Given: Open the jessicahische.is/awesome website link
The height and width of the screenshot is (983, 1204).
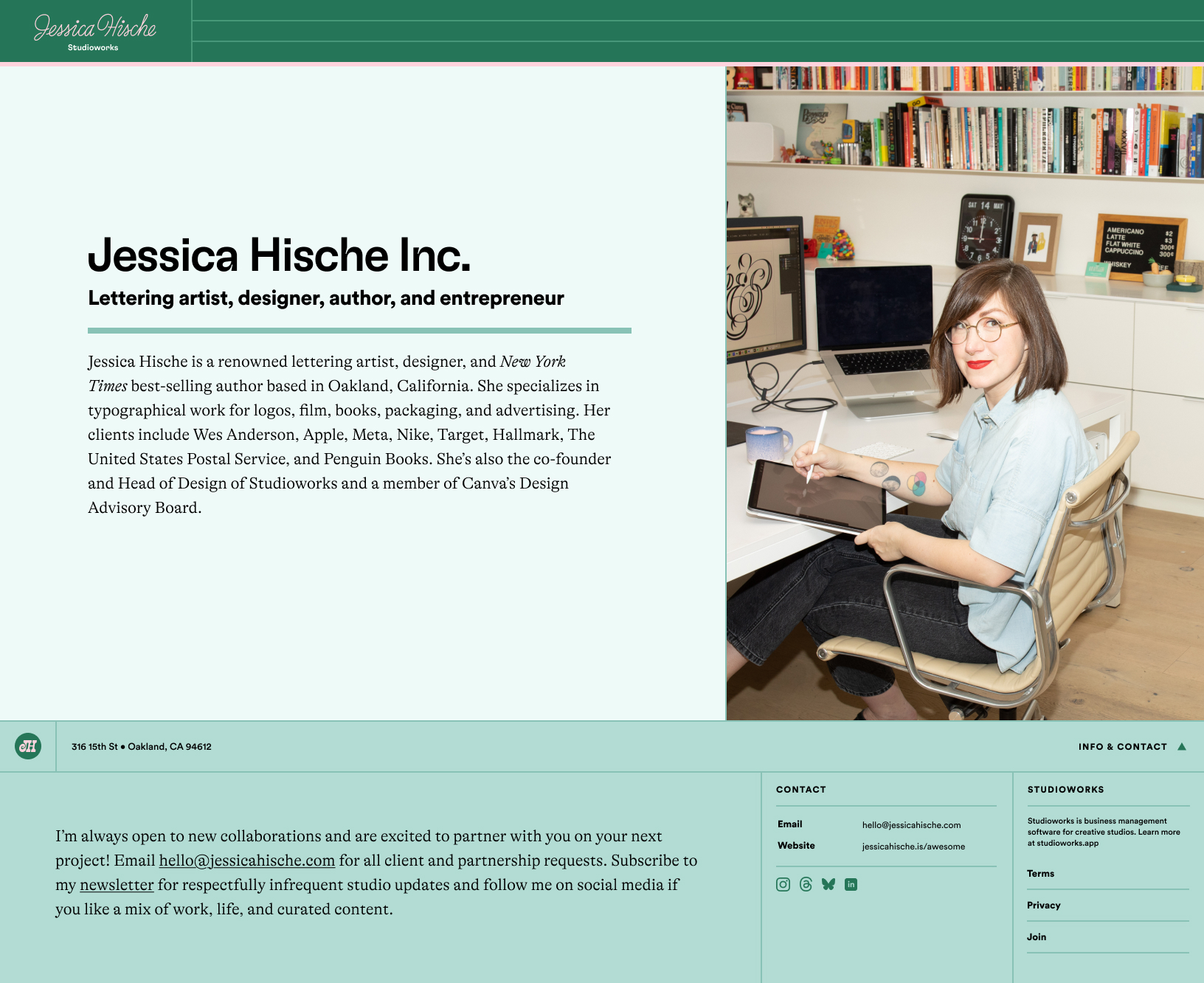Looking at the screenshot, I should (913, 846).
